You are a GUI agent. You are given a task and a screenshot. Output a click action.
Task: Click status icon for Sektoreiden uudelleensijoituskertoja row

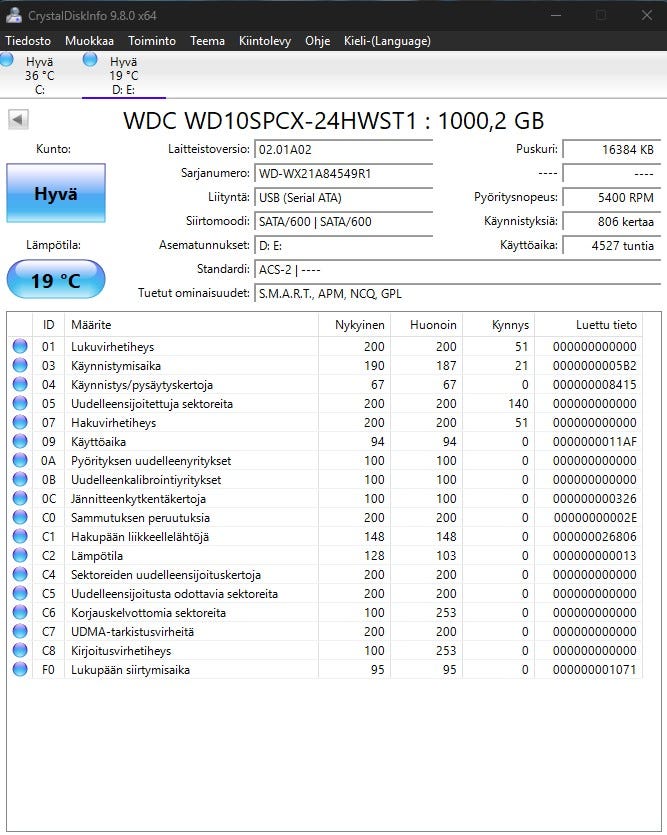coord(20,574)
